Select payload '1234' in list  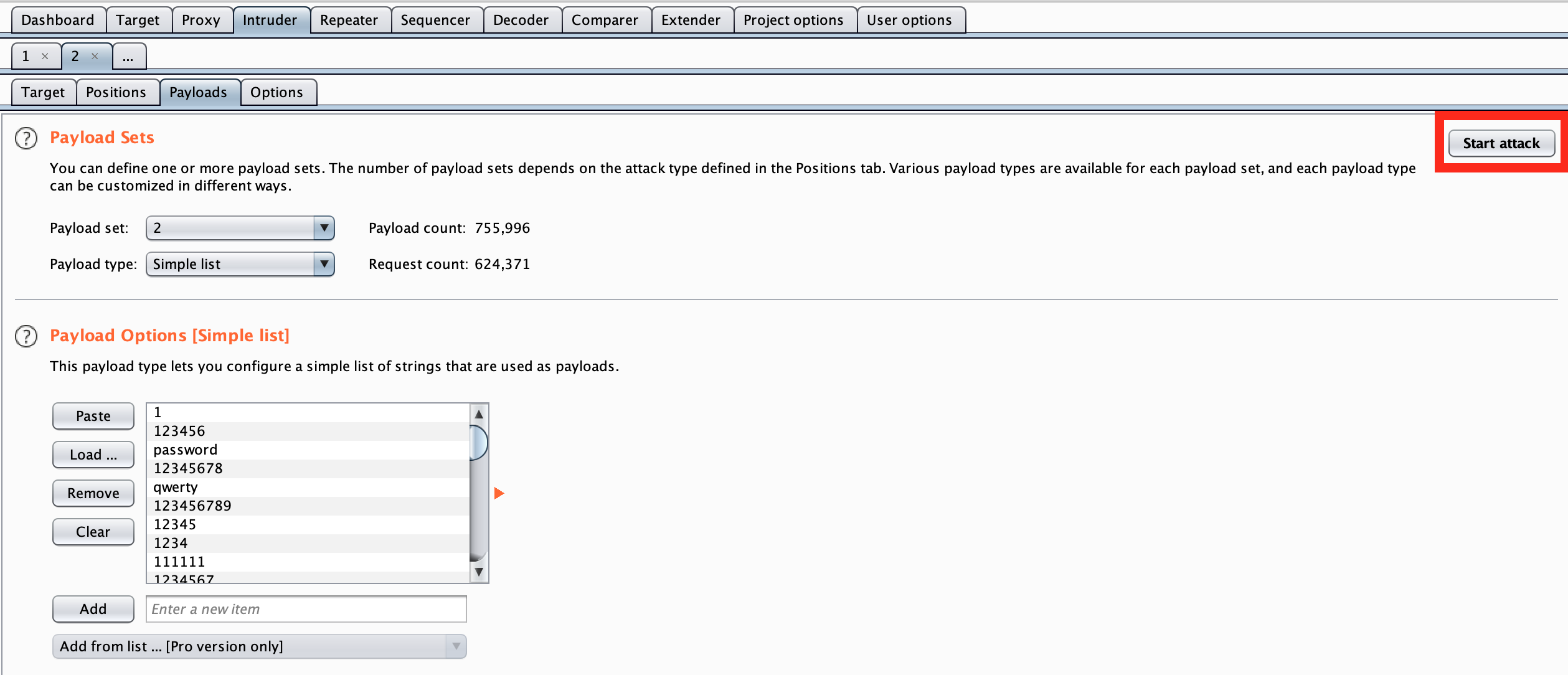pyautogui.click(x=308, y=543)
